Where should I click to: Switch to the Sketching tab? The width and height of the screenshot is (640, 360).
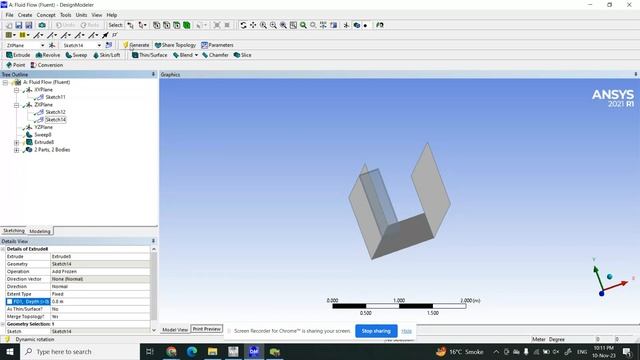13,231
